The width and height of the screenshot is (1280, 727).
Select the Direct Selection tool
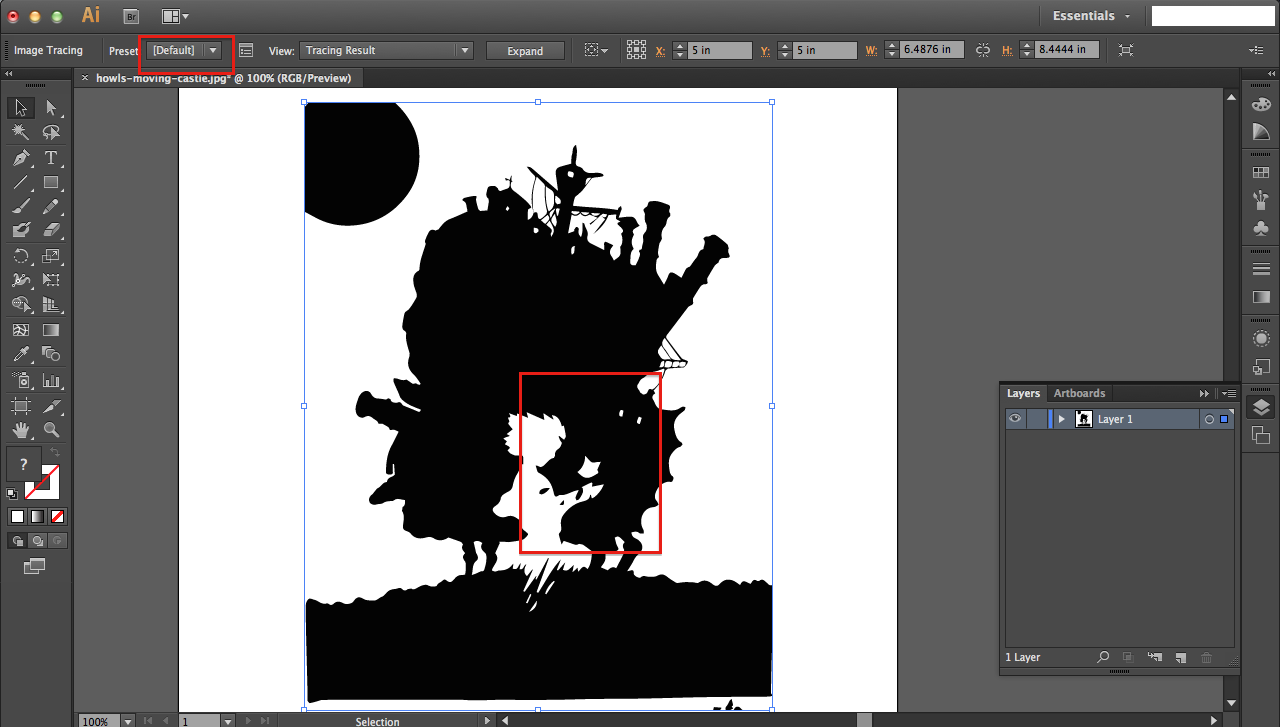(51, 108)
